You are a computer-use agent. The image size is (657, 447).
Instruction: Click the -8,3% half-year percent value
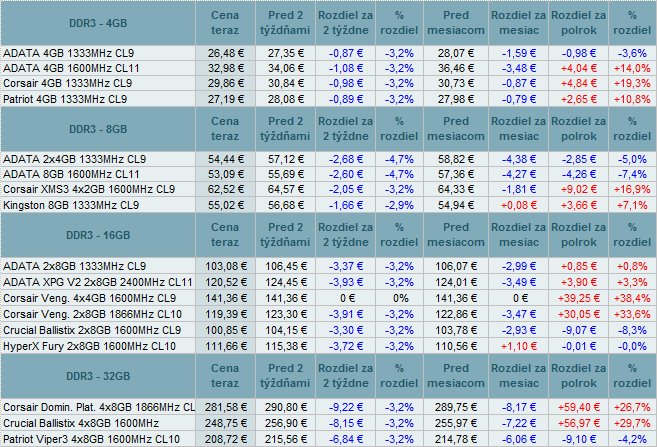[x=632, y=330]
